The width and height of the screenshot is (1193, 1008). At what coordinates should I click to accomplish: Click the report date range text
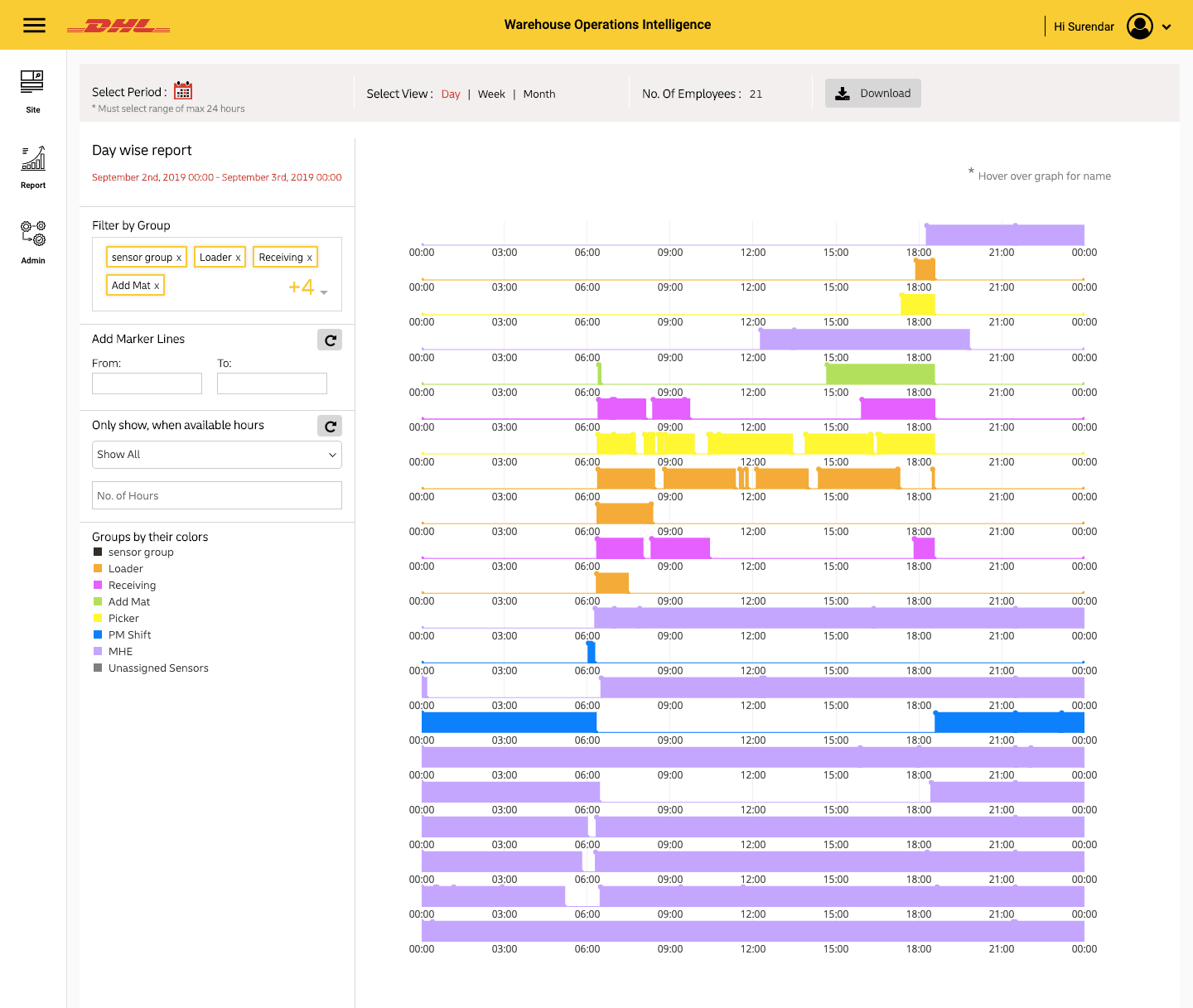217,177
